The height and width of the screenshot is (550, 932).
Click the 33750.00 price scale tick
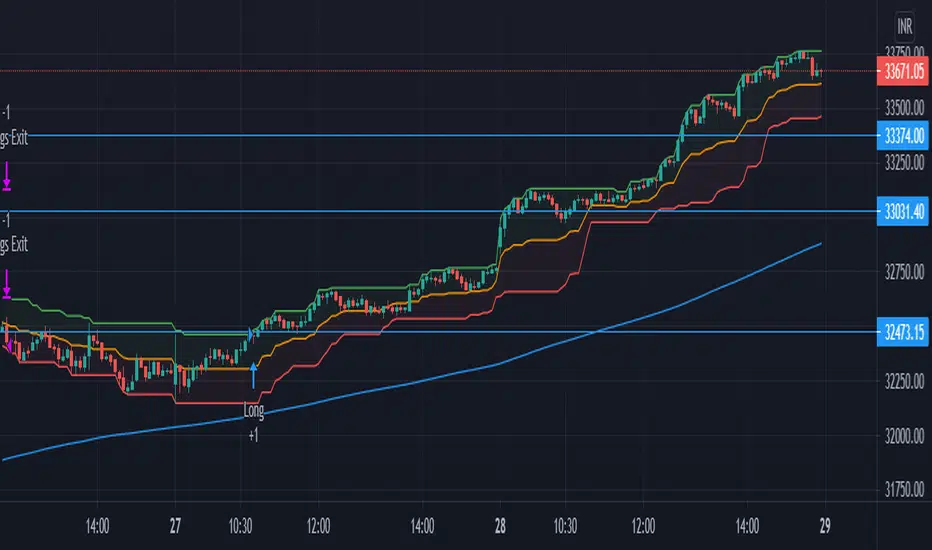click(x=902, y=52)
